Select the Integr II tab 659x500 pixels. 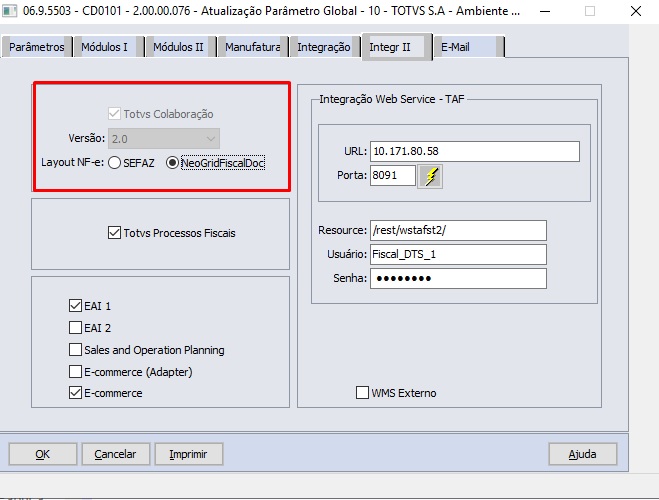click(397, 47)
